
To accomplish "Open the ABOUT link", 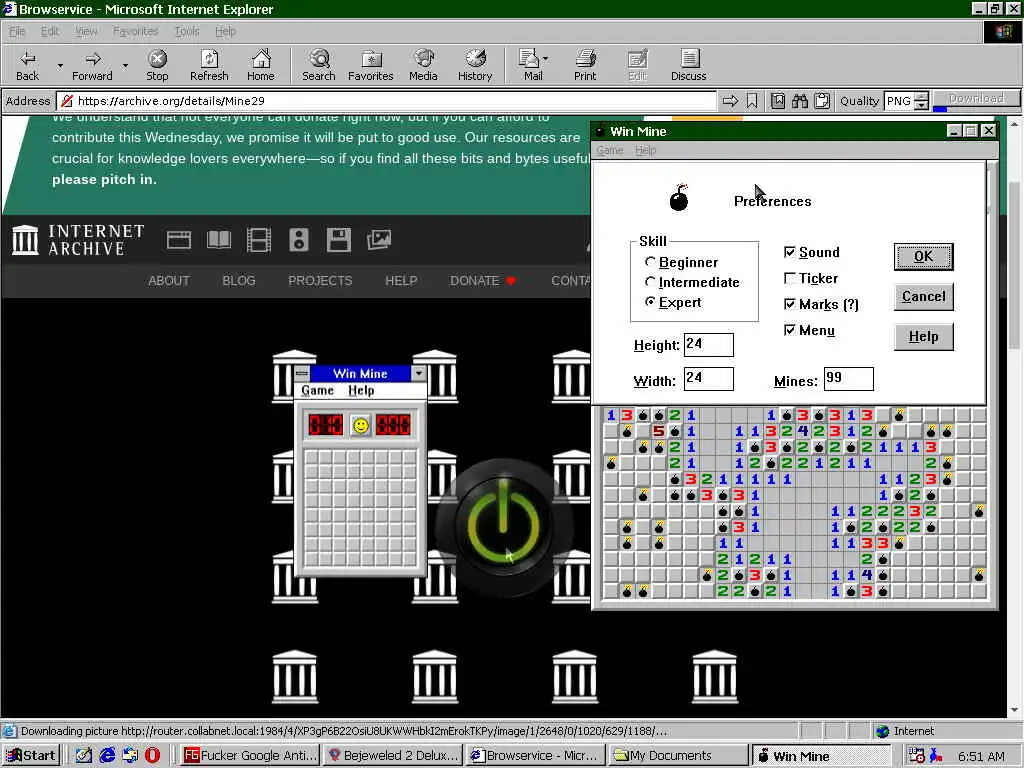I will pyautogui.click(x=168, y=281).
